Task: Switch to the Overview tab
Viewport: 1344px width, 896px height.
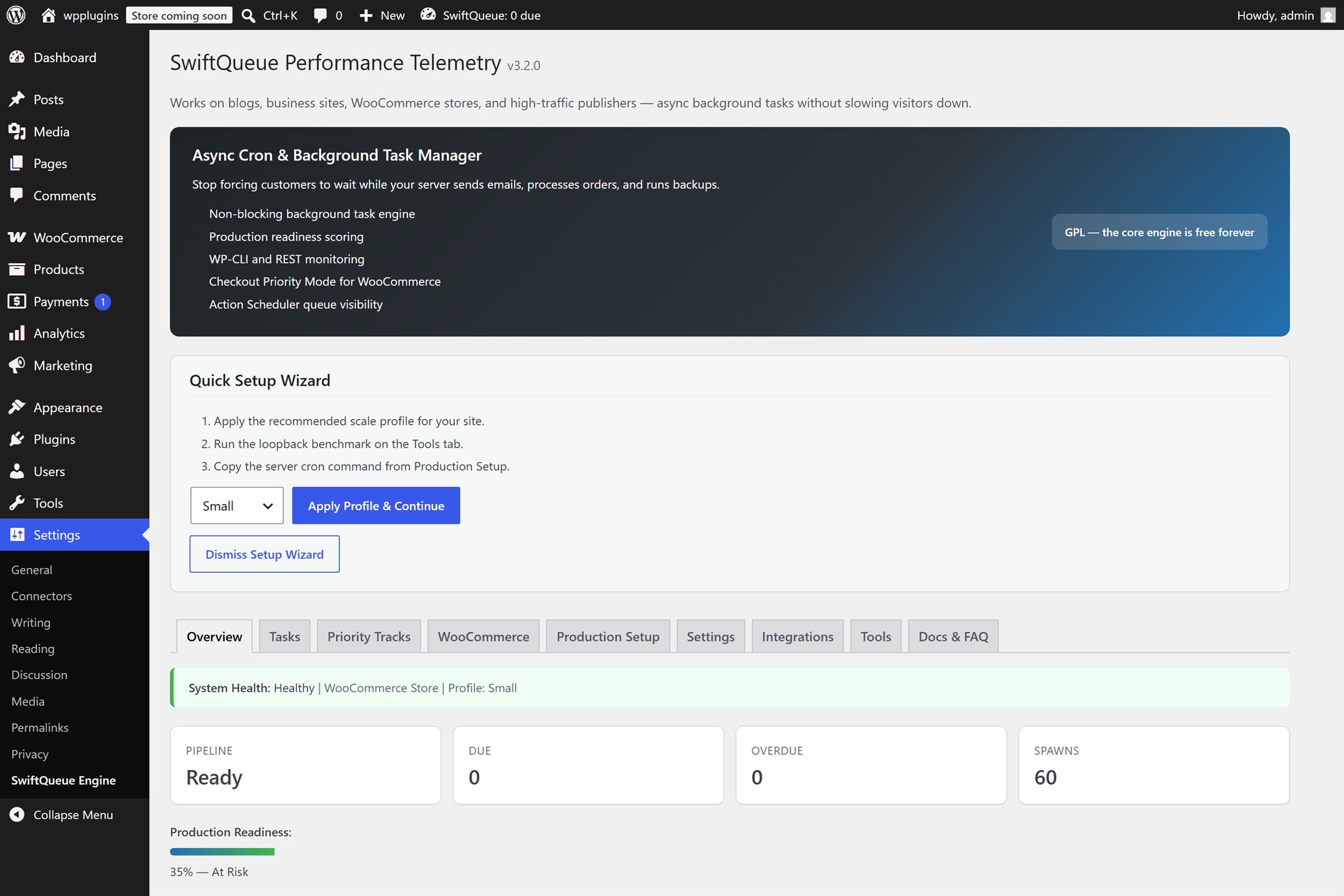Action: tap(214, 636)
